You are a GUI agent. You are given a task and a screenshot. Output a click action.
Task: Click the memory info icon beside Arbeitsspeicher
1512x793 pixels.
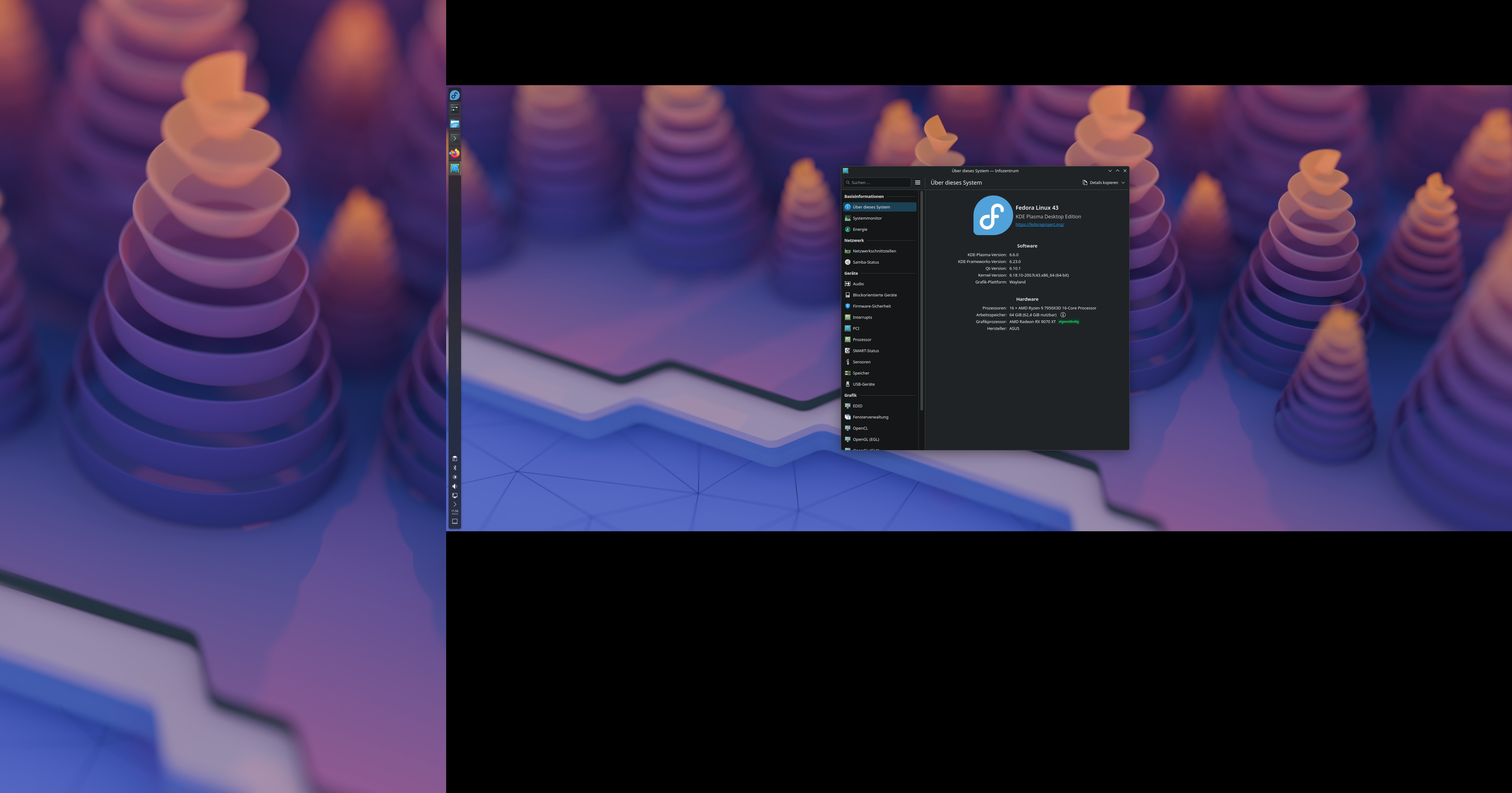(x=1063, y=315)
